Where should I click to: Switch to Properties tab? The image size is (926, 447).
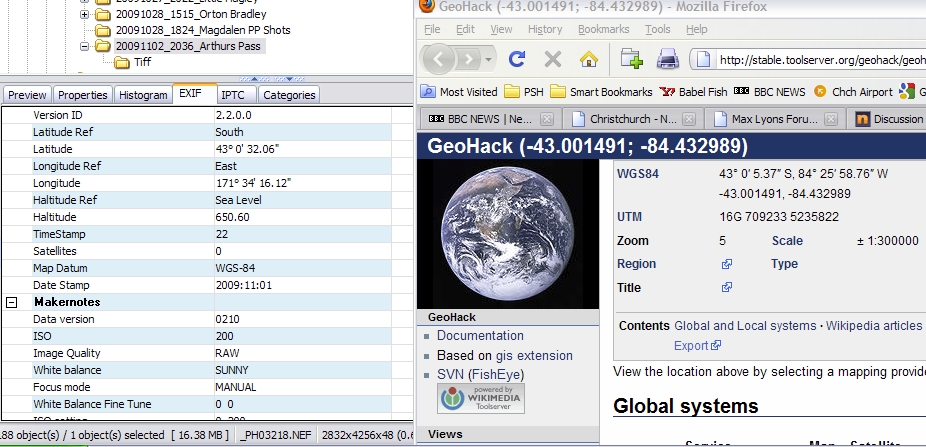point(83,94)
